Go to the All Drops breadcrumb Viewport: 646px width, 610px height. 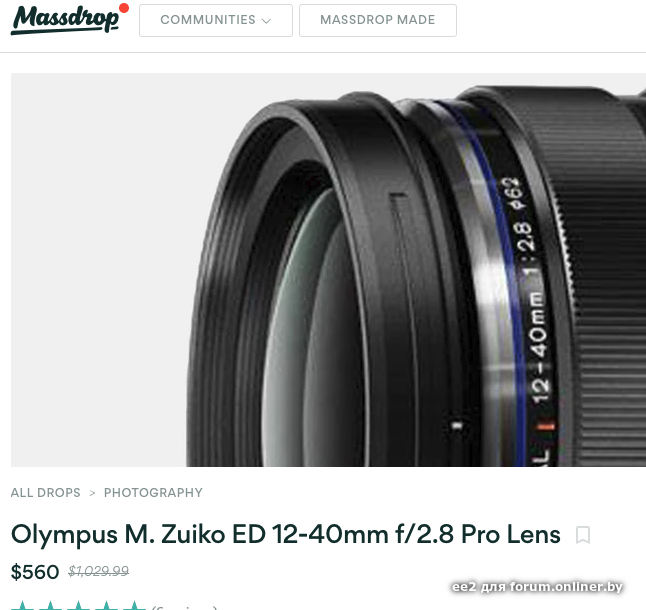click(x=45, y=493)
